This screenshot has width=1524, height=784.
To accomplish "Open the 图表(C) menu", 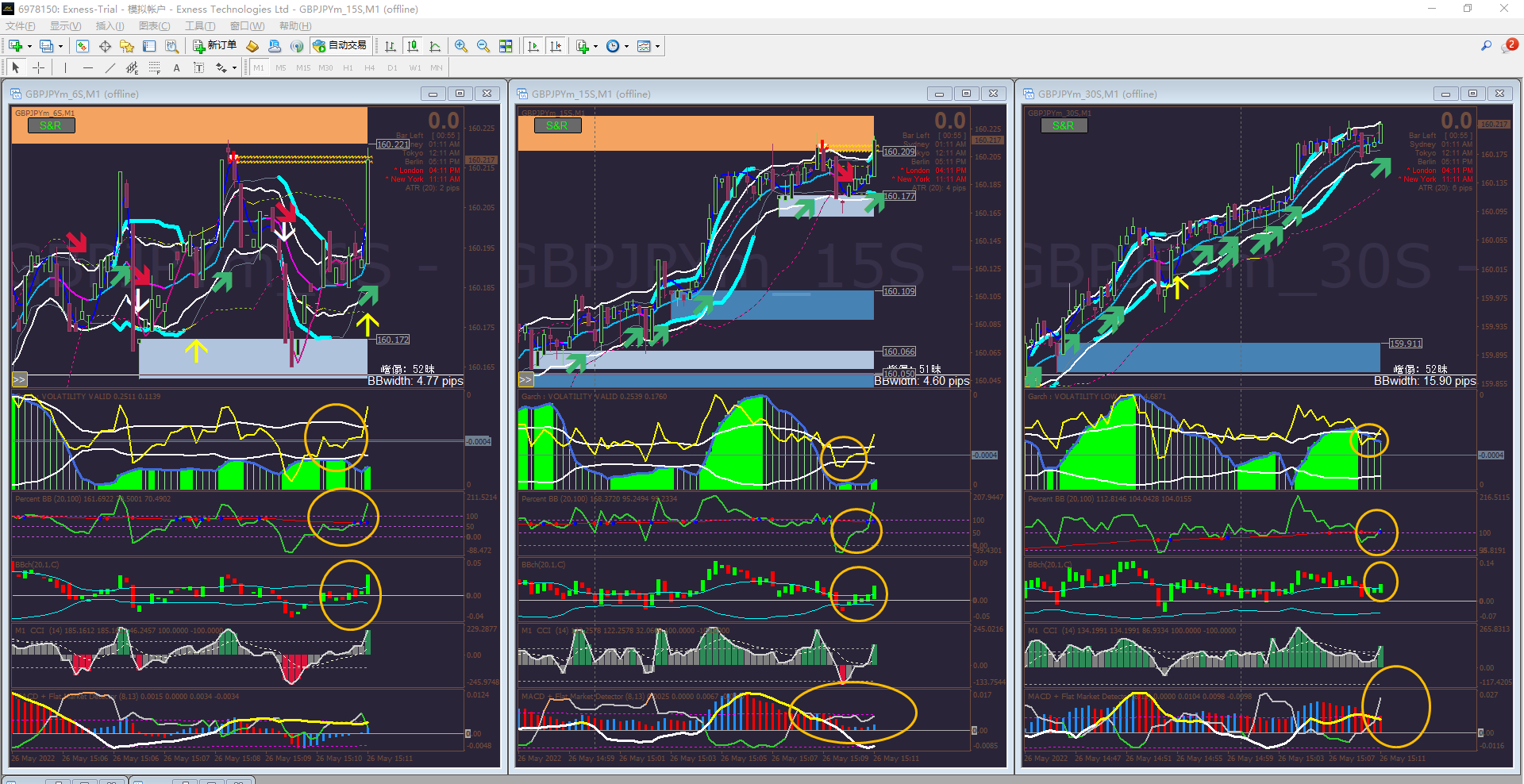I will click(x=155, y=26).
